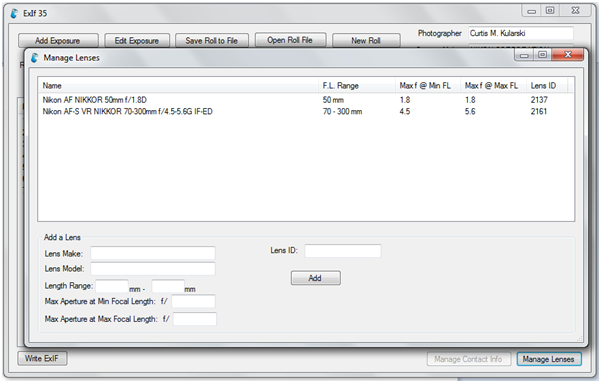Click the 50 mm focal length cell
Screen dimensions: 601x383
(333, 100)
